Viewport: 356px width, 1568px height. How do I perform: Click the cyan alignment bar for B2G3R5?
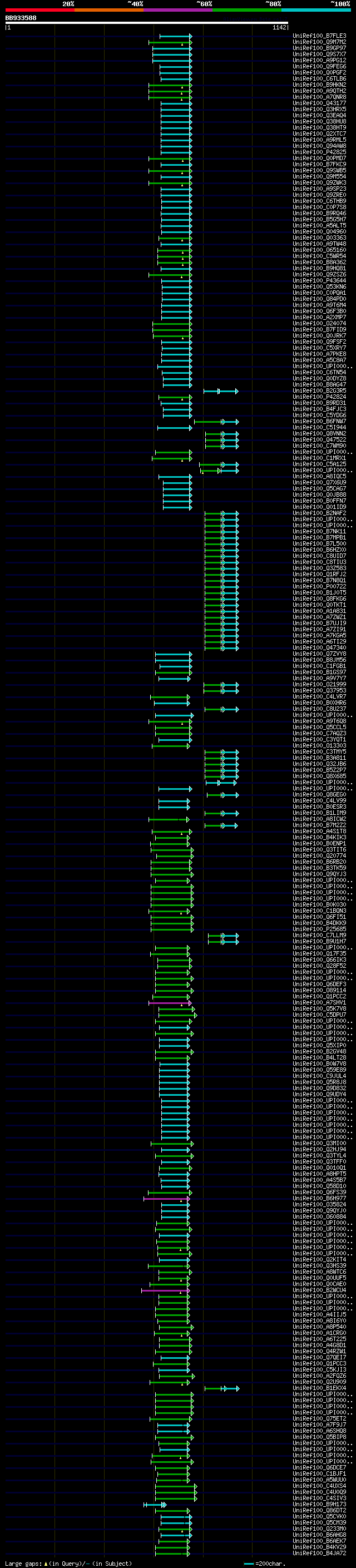click(x=221, y=392)
